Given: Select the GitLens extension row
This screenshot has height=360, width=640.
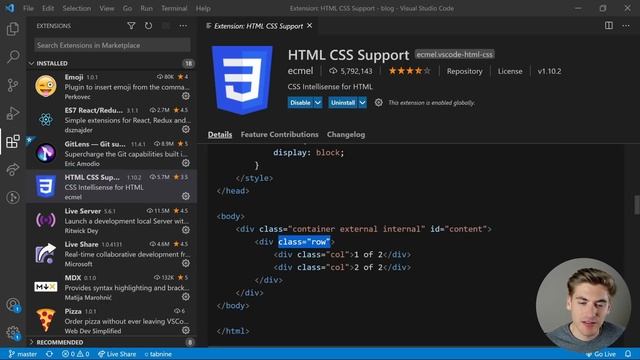Looking at the screenshot, I should [112, 153].
